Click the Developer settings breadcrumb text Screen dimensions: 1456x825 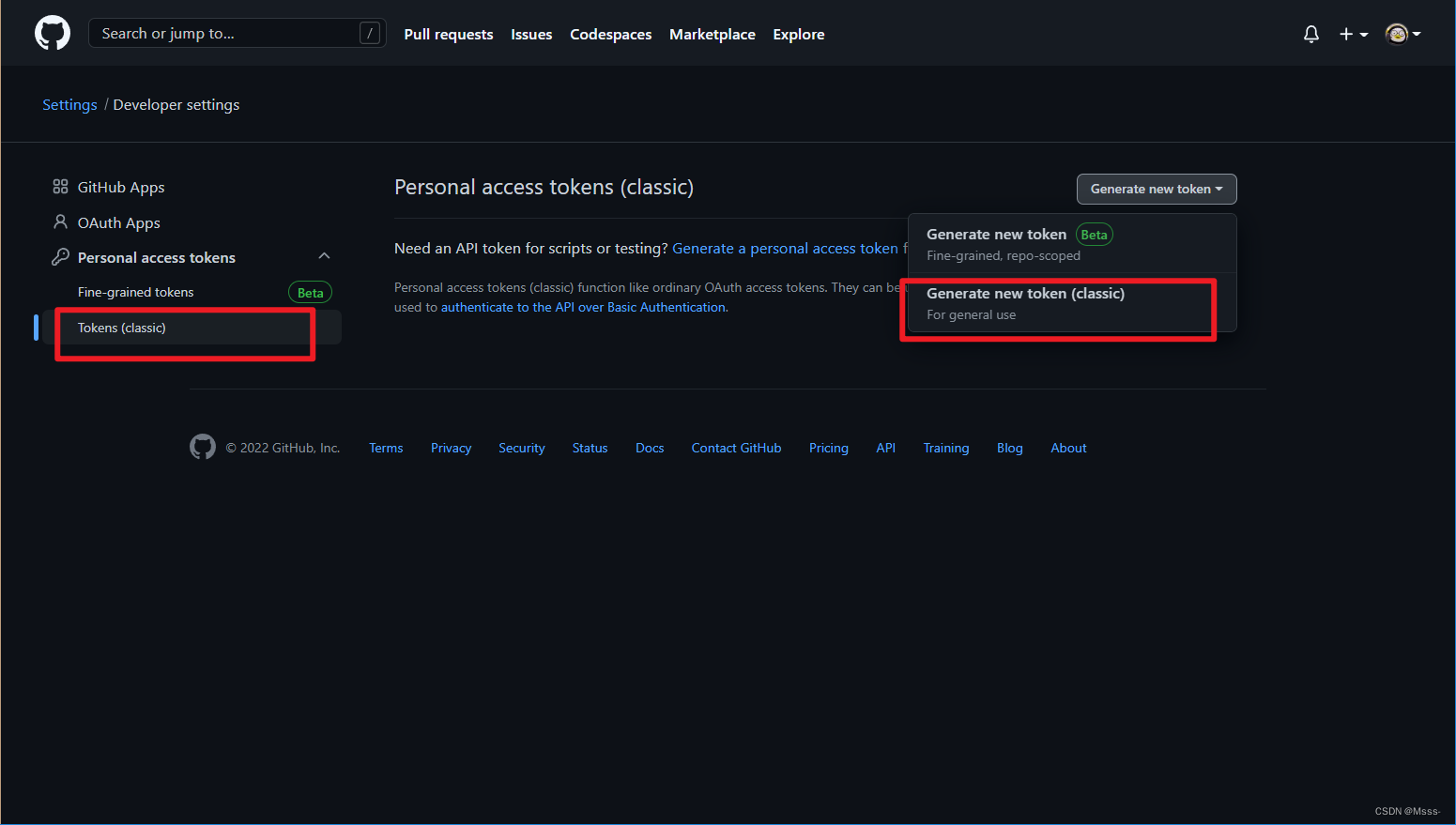coord(176,104)
